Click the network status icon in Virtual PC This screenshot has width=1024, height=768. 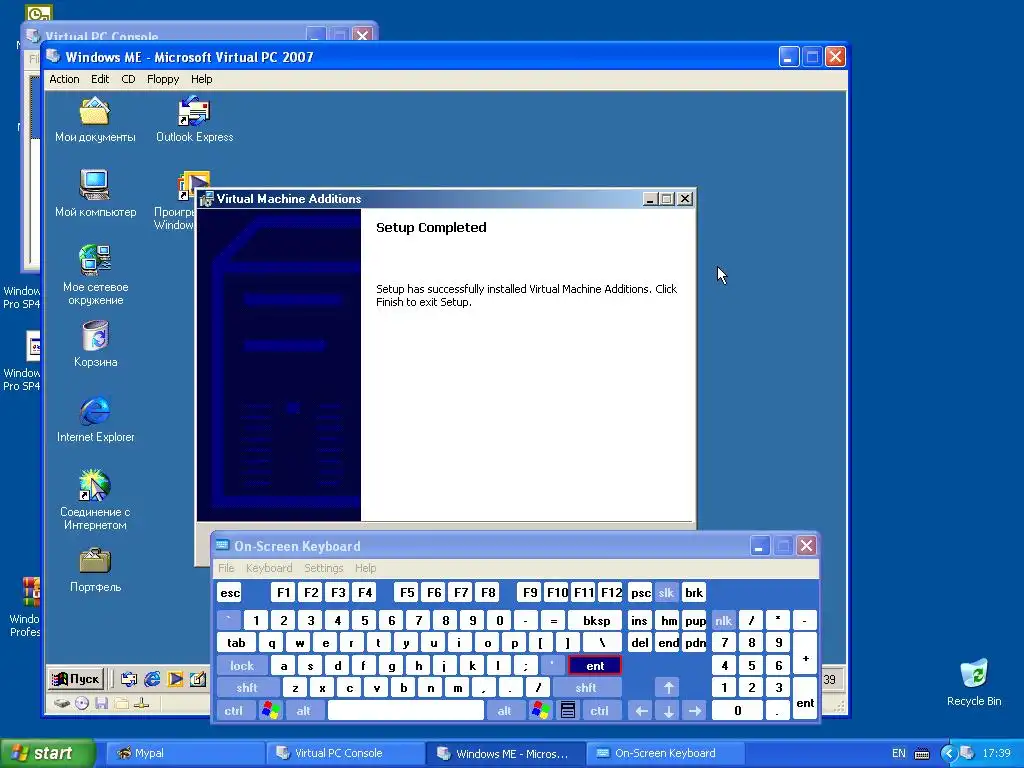[142, 703]
